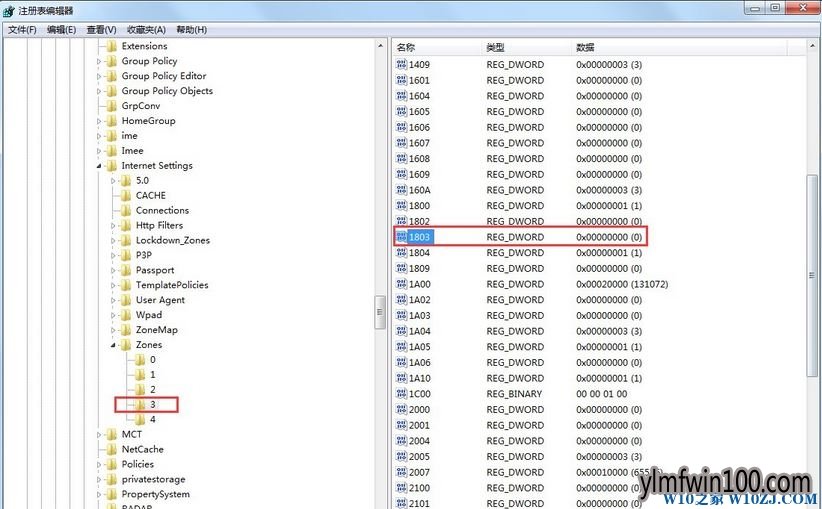The image size is (822, 509).
Task: Expand the Group Policy tree node
Action: point(99,61)
